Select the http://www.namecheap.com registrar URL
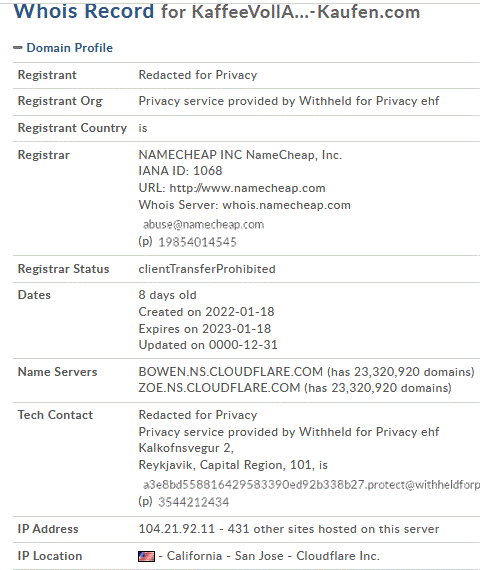The height and width of the screenshot is (570, 480). point(247,188)
